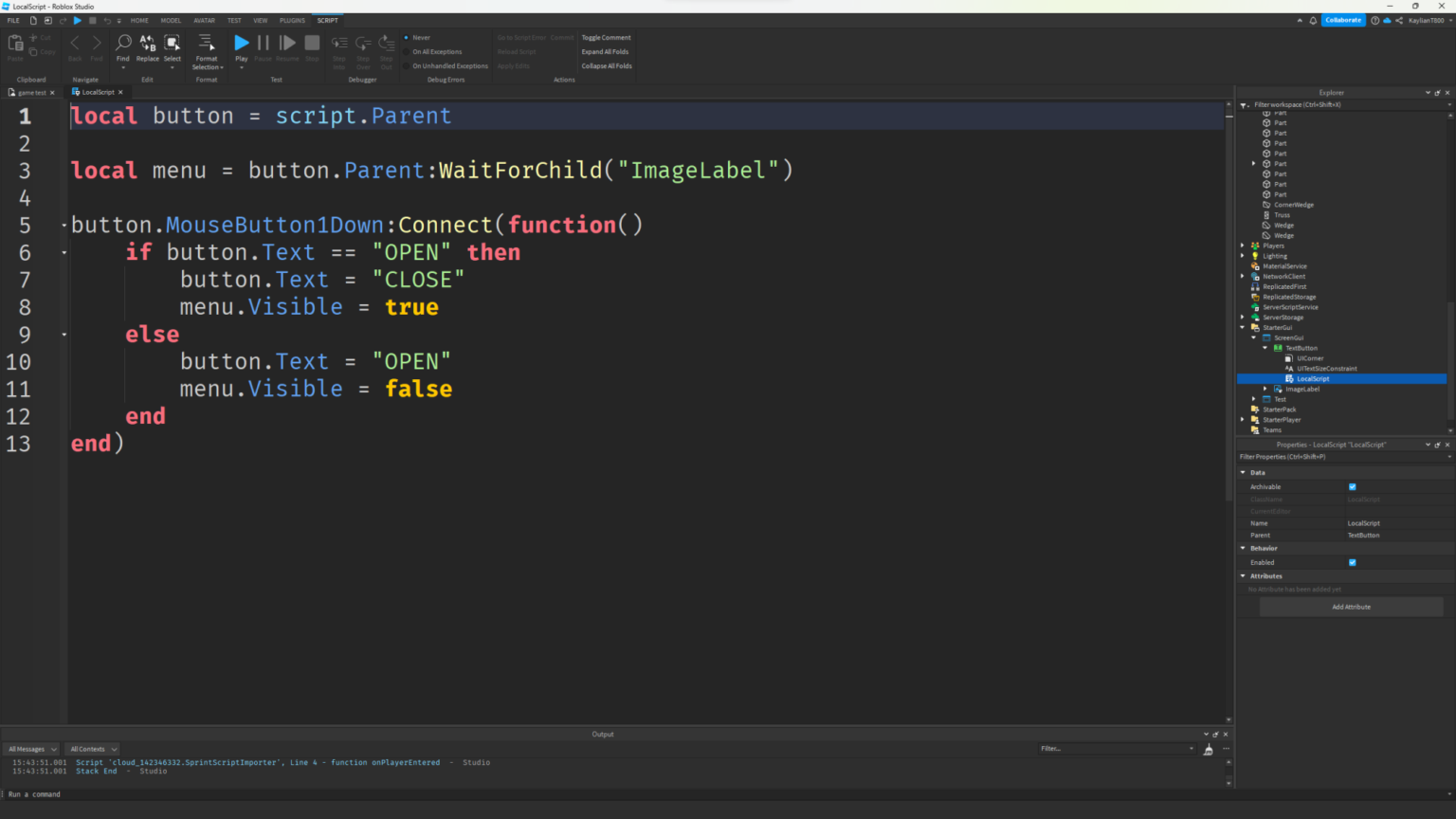1456x819 pixels.
Task: Click the Stop icon in Test section
Action: coord(311,42)
